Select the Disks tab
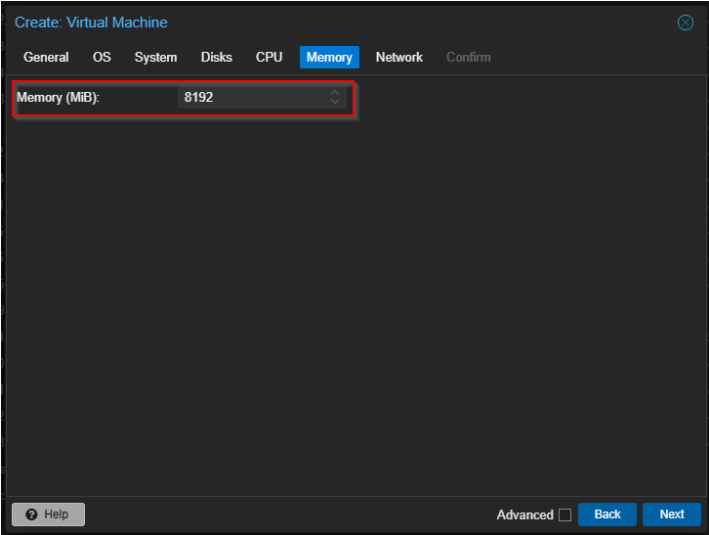 [x=216, y=57]
